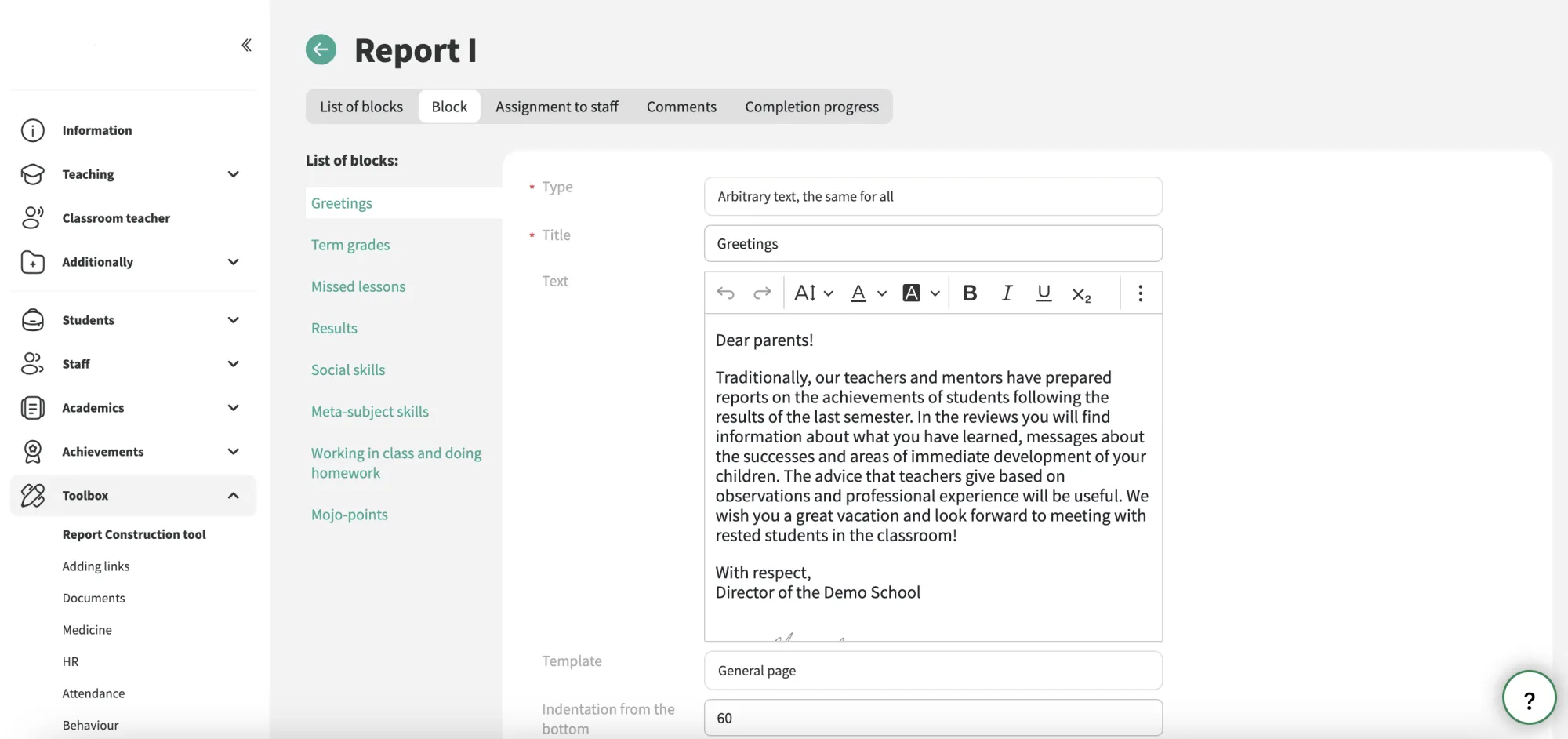1568x739 pixels.
Task: Toggle italic formatting
Action: (x=1007, y=293)
